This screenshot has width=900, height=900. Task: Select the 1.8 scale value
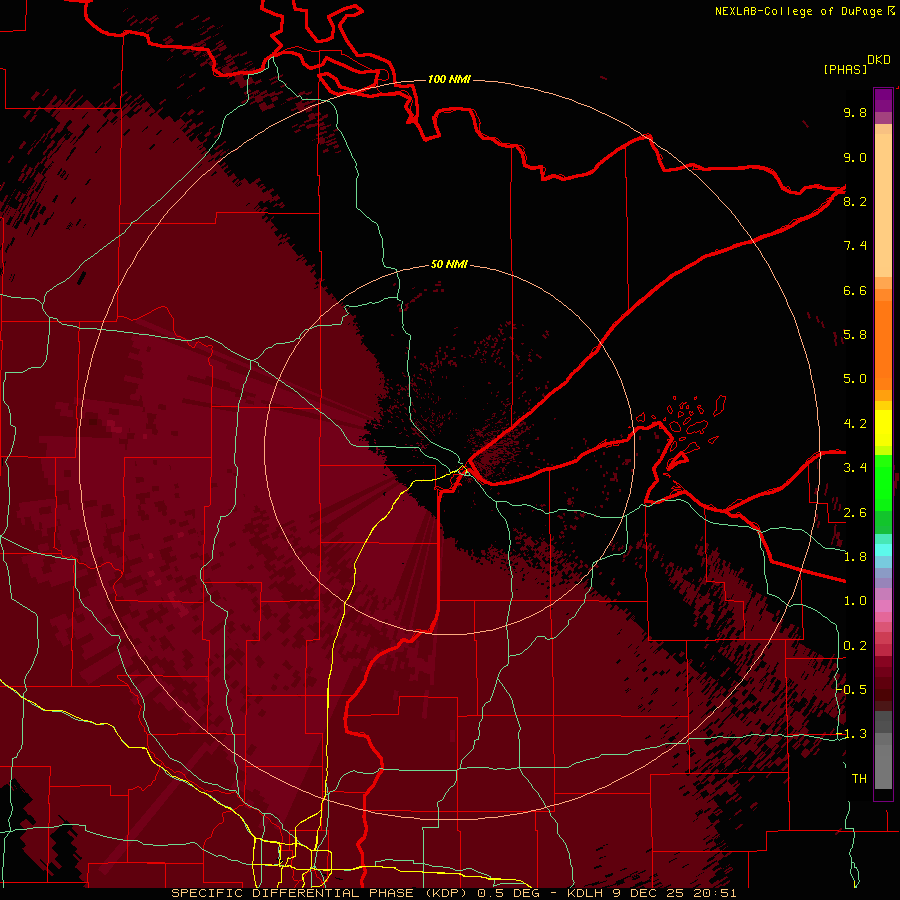(855, 557)
